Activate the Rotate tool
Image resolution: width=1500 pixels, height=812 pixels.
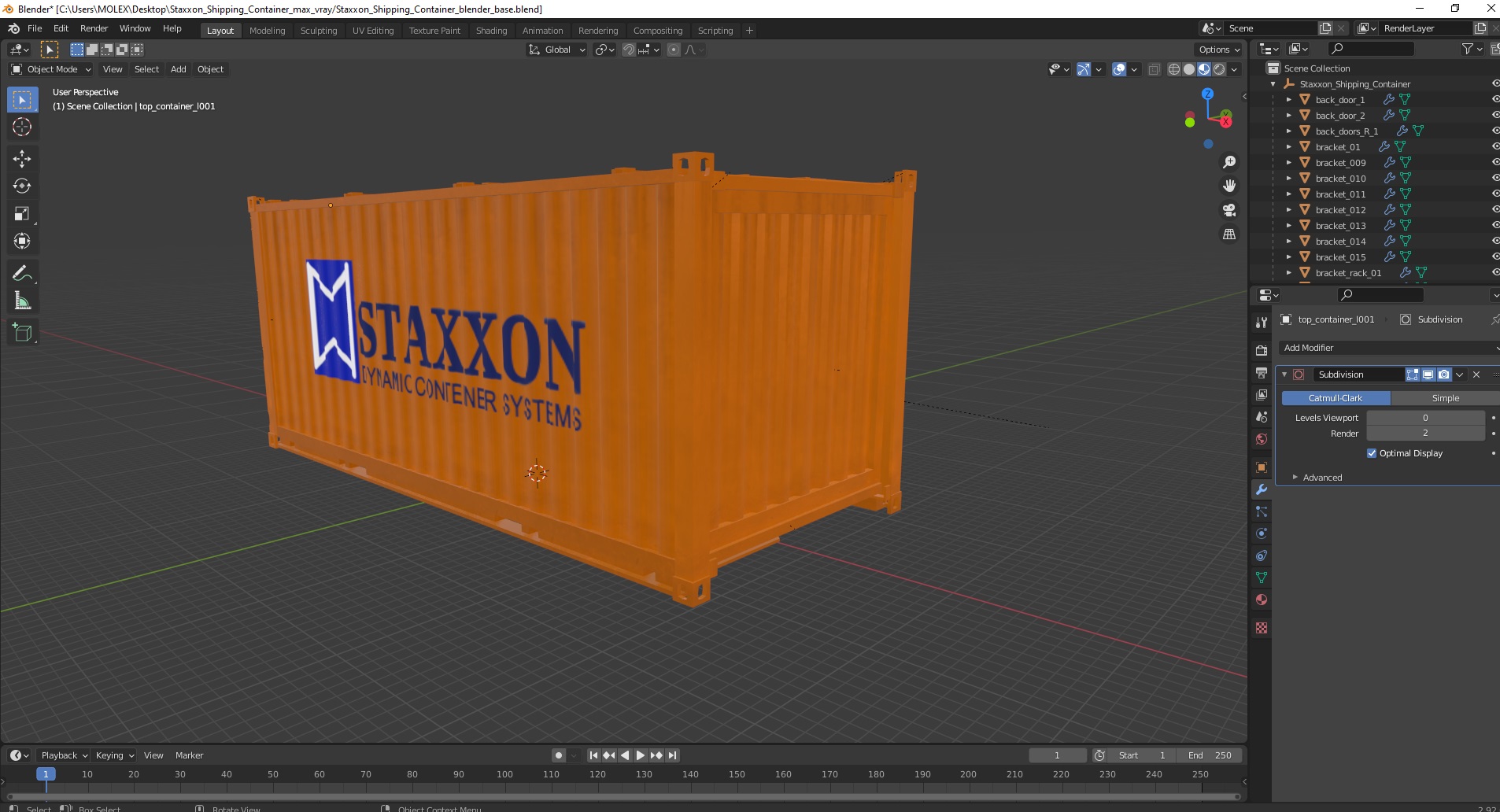[x=22, y=186]
